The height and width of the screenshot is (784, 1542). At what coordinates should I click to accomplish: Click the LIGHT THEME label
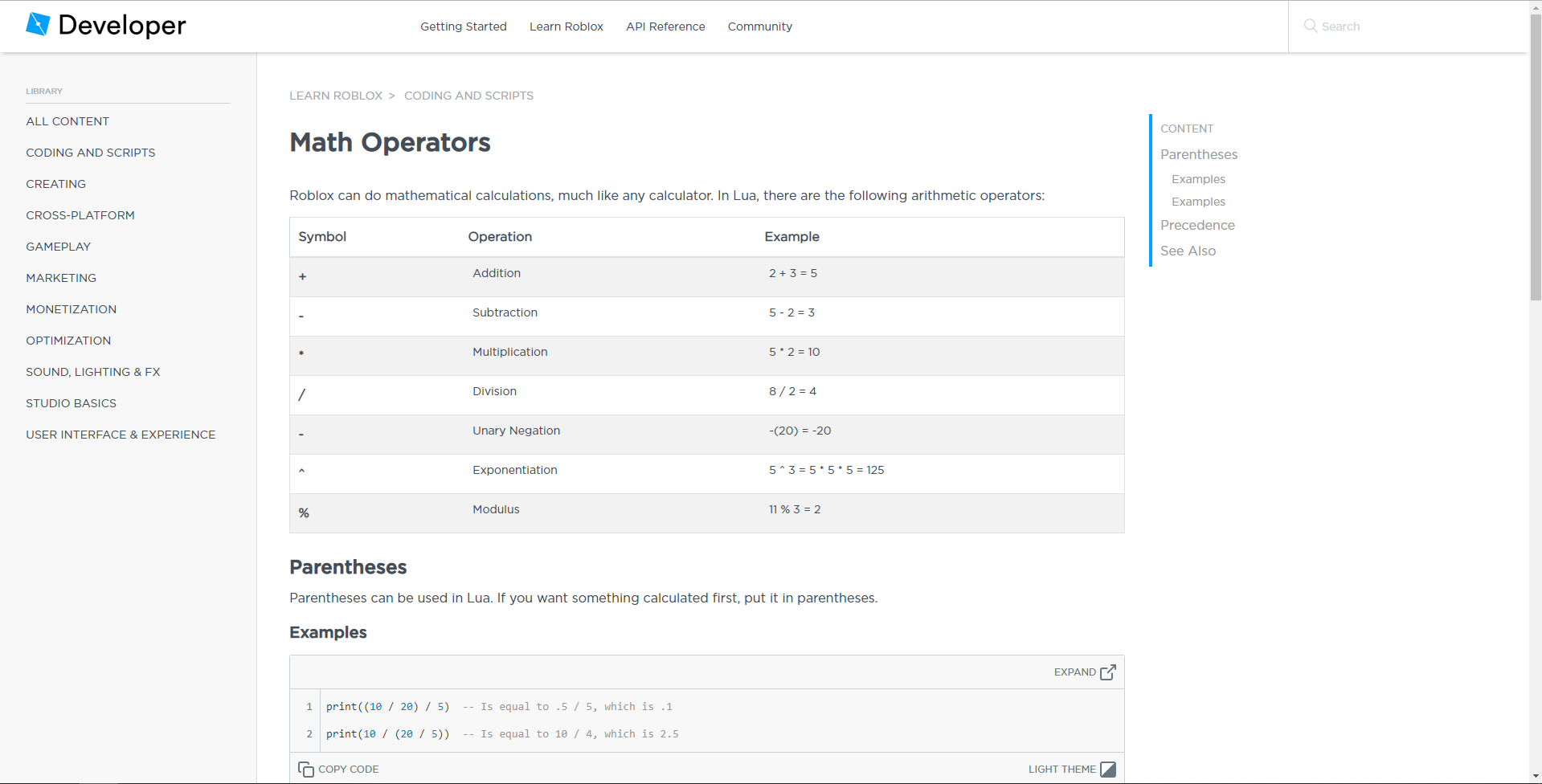coord(1062,770)
